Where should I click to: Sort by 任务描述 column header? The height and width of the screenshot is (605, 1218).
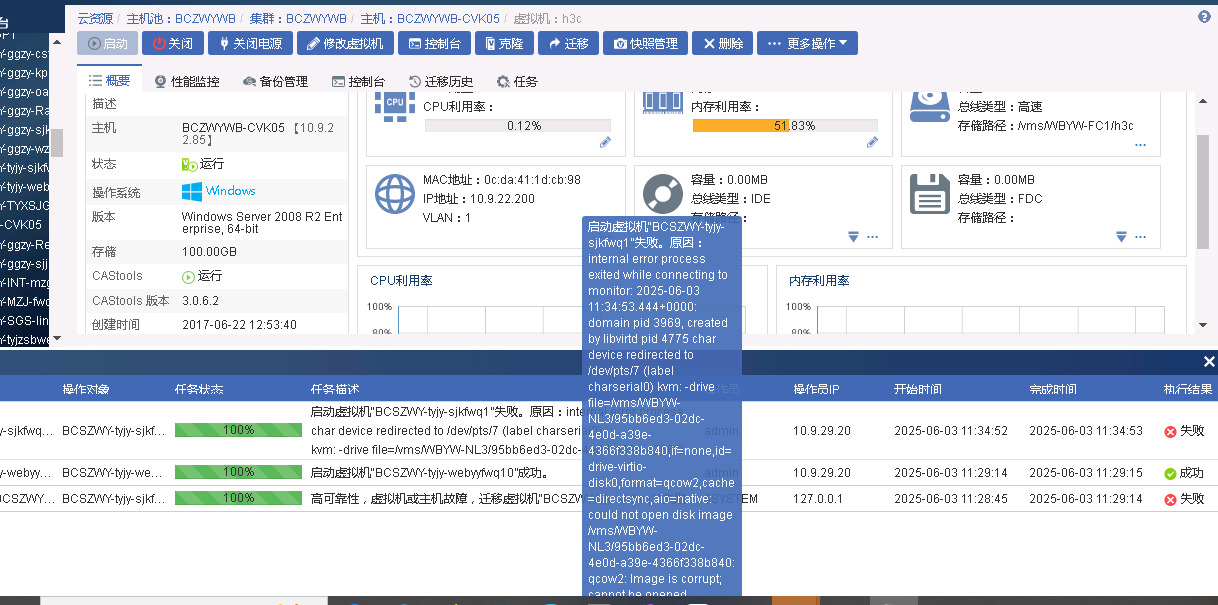[335, 389]
